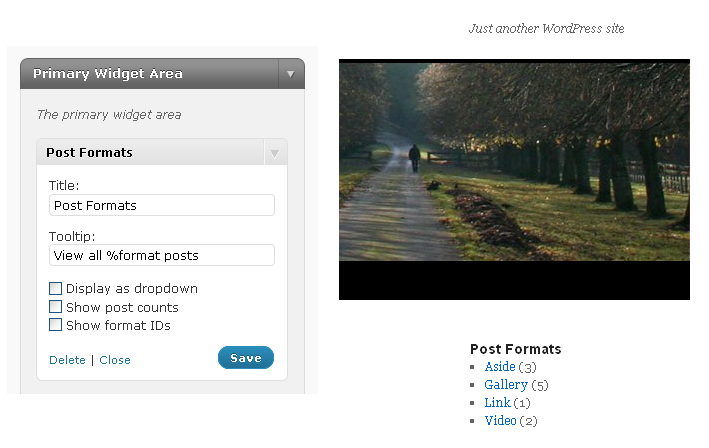This screenshot has height=448, width=709.
Task: Click the Post Formats widget title bar
Action: (162, 152)
